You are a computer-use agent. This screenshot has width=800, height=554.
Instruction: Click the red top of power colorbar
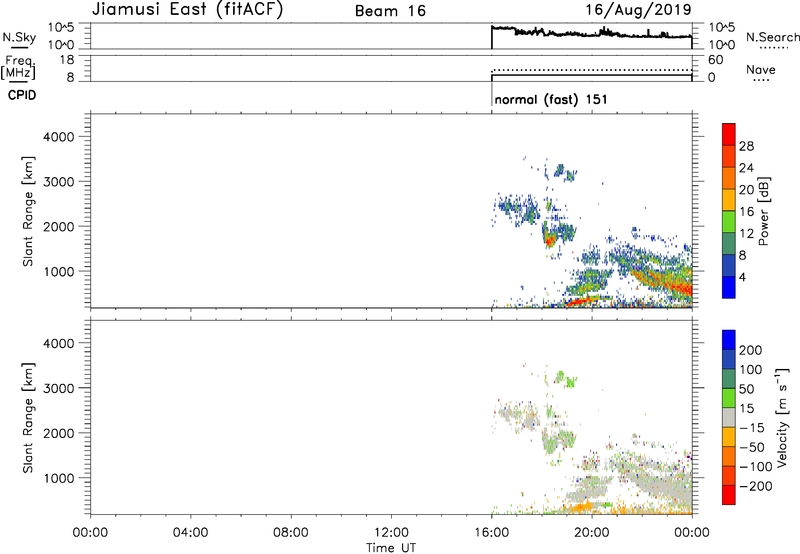729,134
